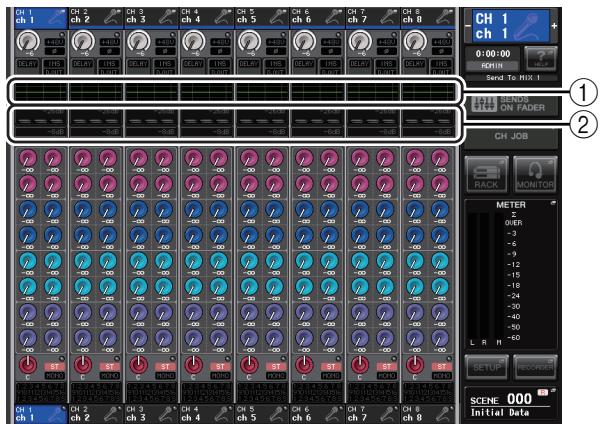
Task: Select the ch 5 red pan knob
Action: (x=249, y=365)
